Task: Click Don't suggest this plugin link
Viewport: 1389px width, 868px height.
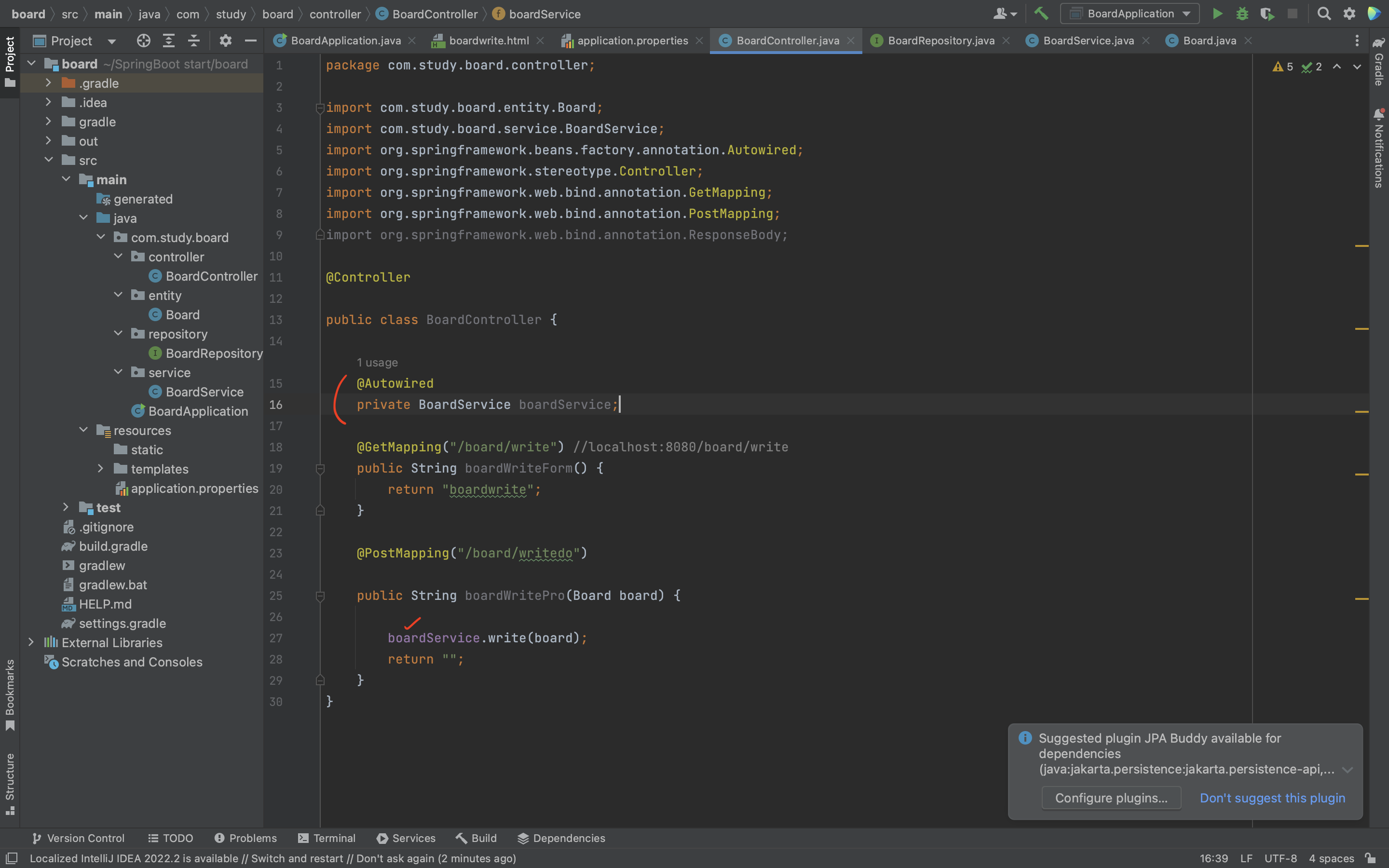Action: 1272,798
